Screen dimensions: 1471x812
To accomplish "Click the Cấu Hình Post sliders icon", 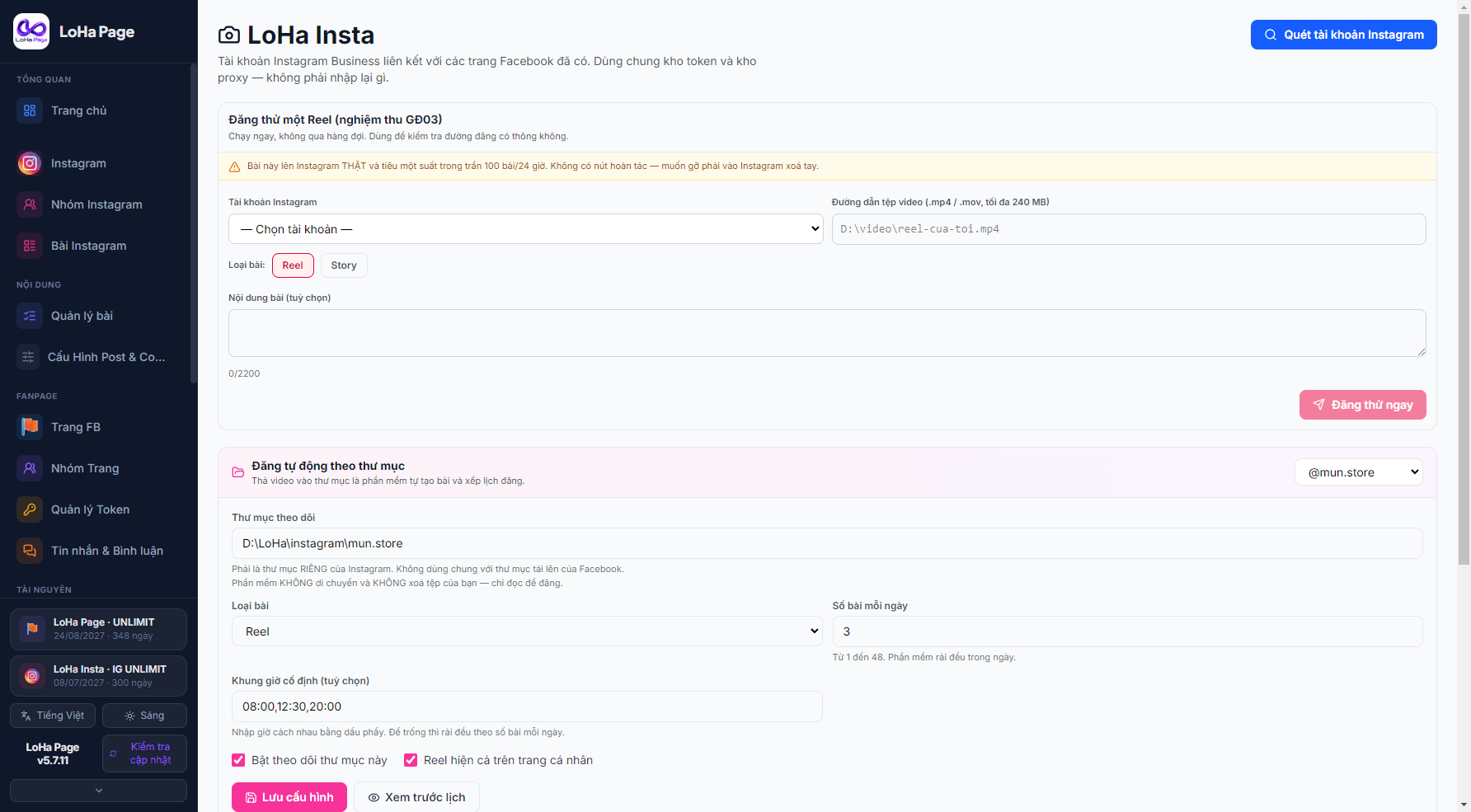I will tap(28, 357).
